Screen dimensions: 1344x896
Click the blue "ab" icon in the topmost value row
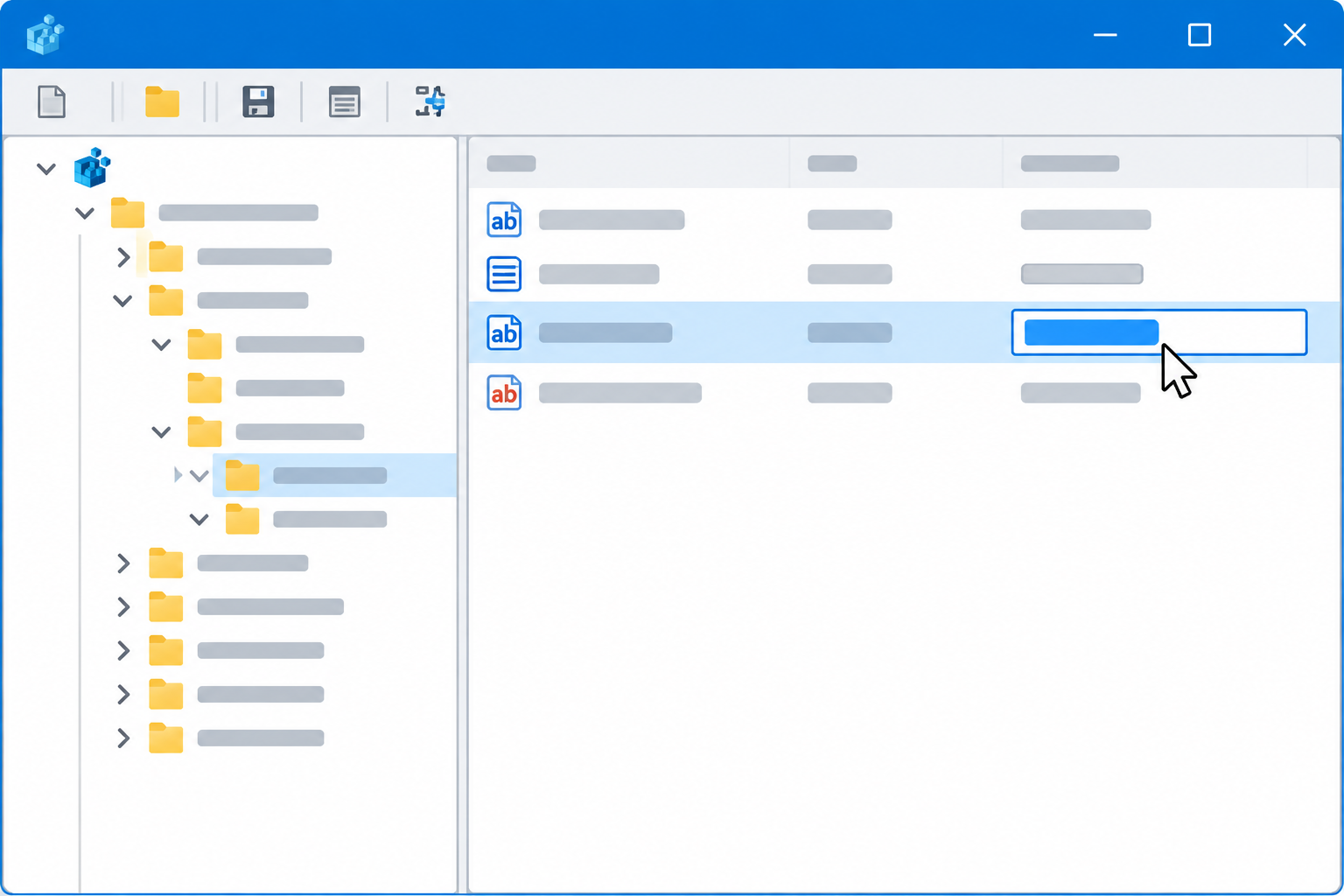pyautogui.click(x=504, y=220)
